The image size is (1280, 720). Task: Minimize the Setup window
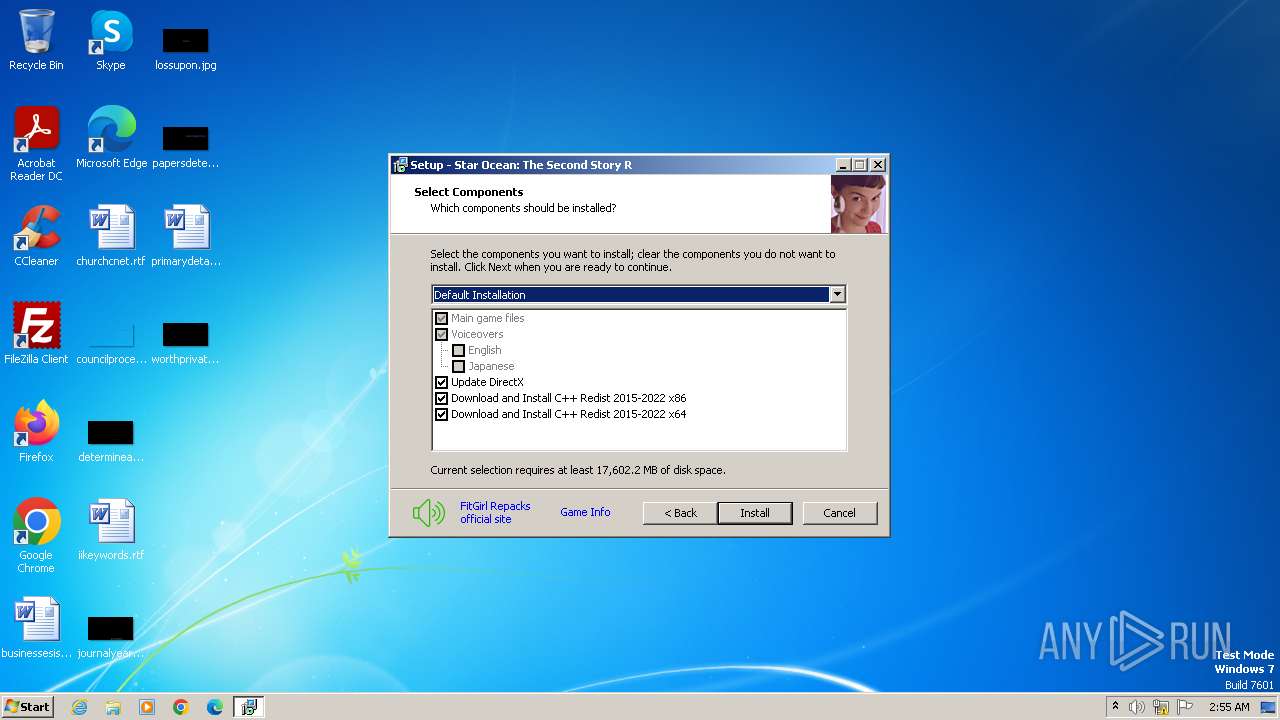843,165
